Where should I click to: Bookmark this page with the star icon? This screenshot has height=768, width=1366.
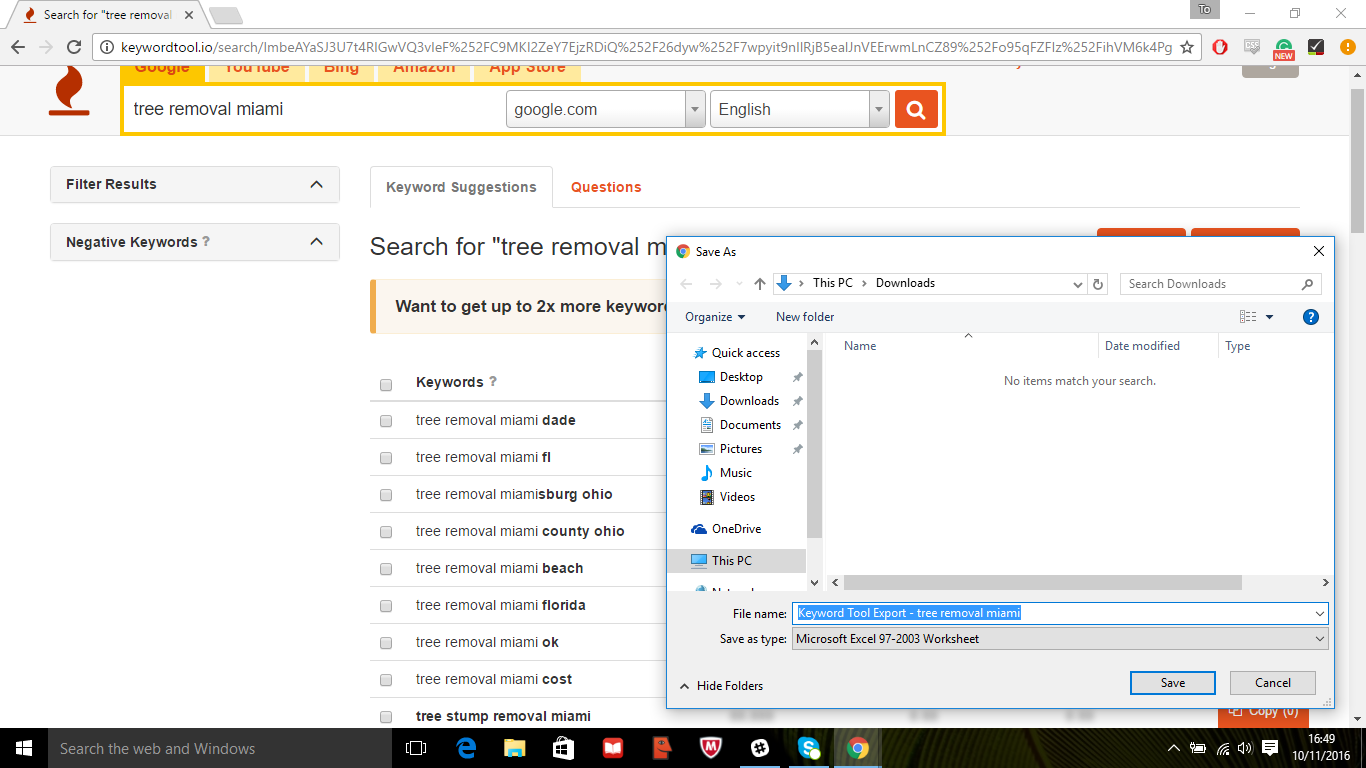tap(1187, 47)
